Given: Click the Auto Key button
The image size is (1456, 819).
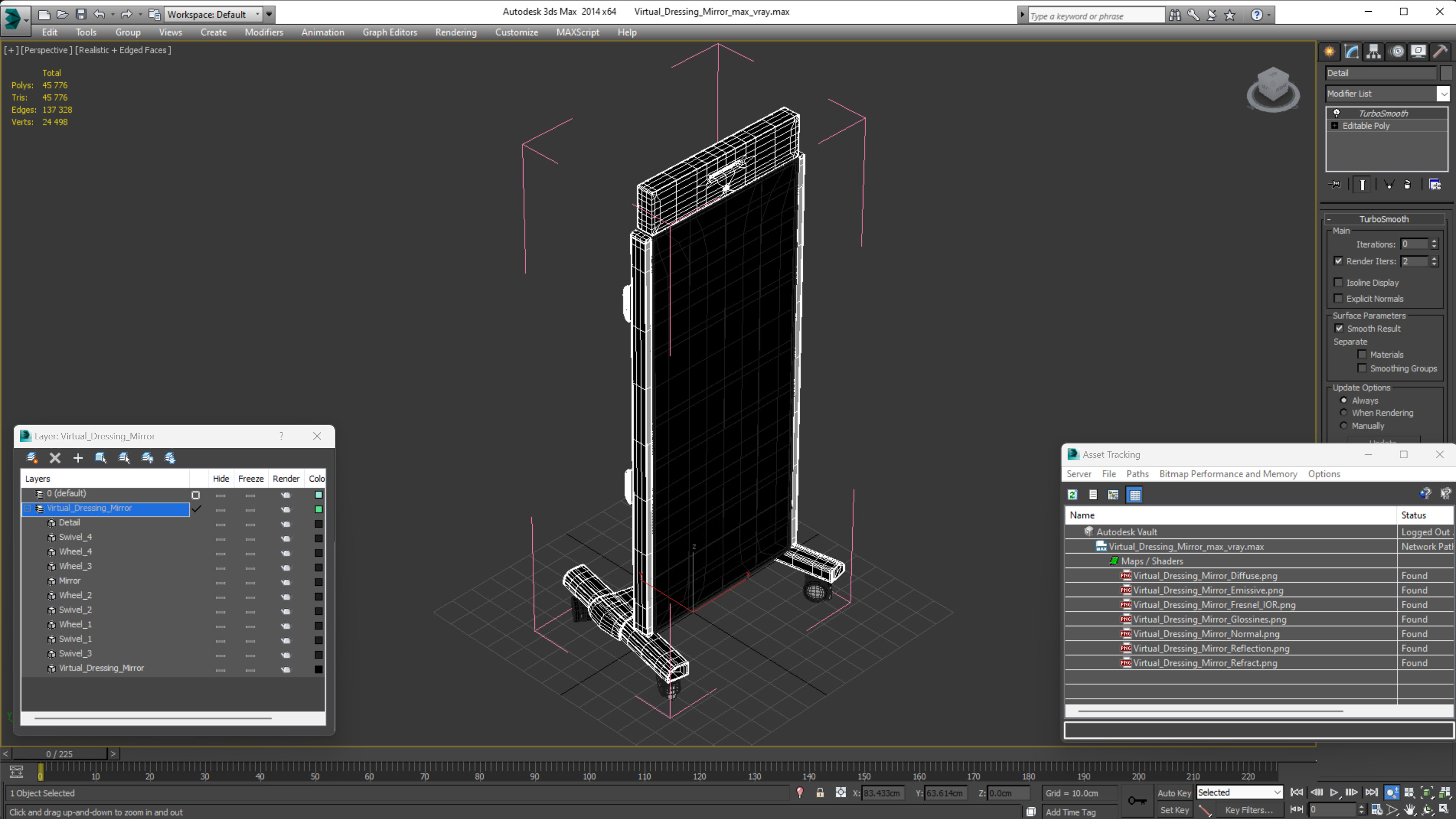Looking at the screenshot, I should (x=1174, y=793).
